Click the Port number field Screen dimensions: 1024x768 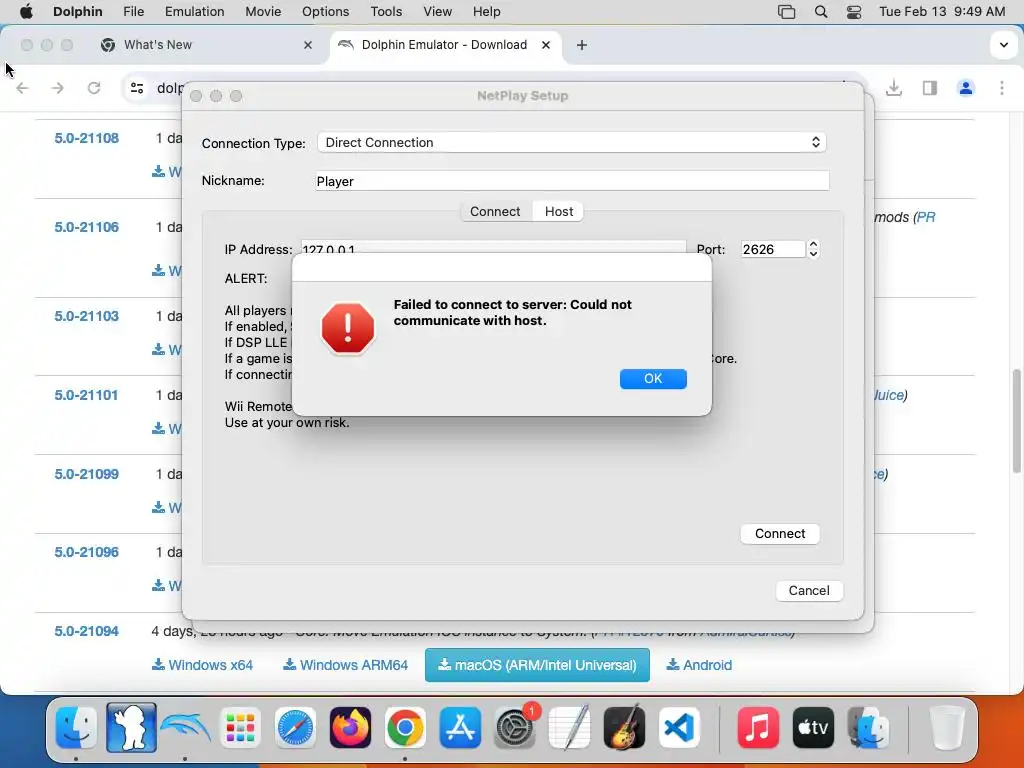tap(773, 249)
